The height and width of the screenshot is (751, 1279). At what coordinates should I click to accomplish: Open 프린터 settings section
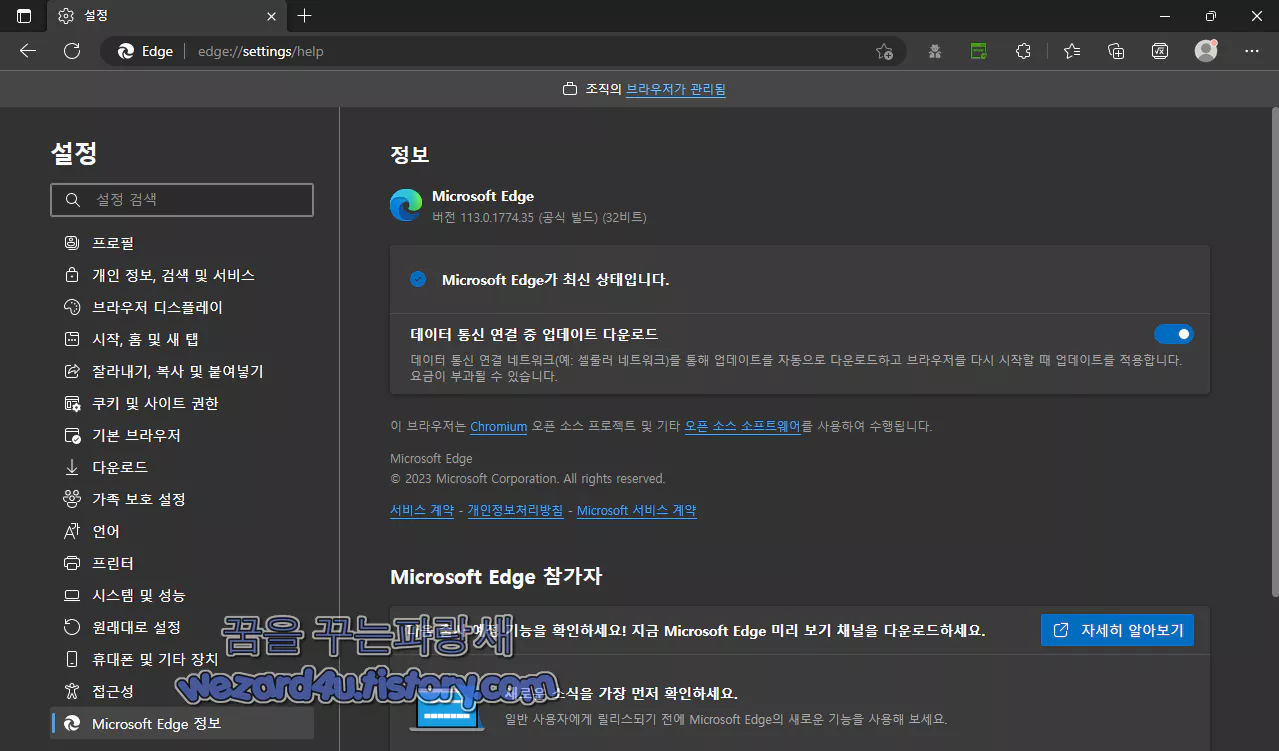pyautogui.click(x=182, y=563)
